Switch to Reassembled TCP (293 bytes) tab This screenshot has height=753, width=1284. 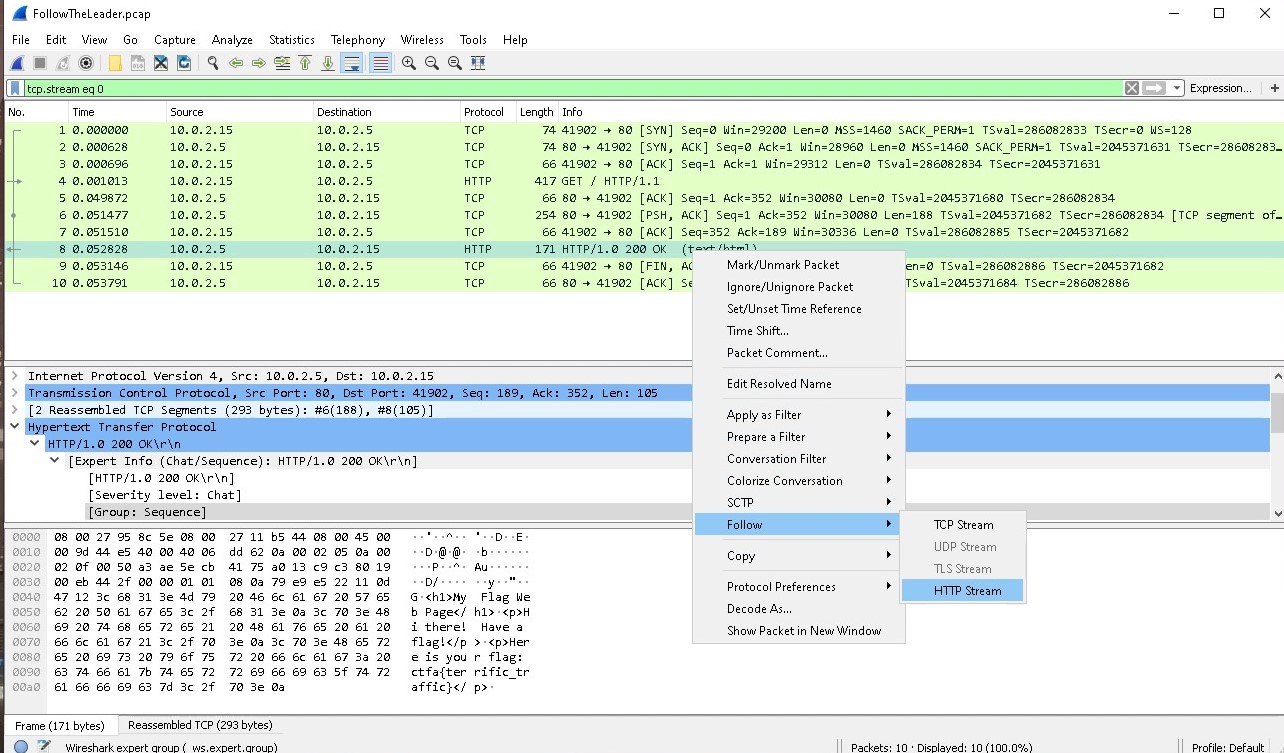pyautogui.click(x=200, y=726)
